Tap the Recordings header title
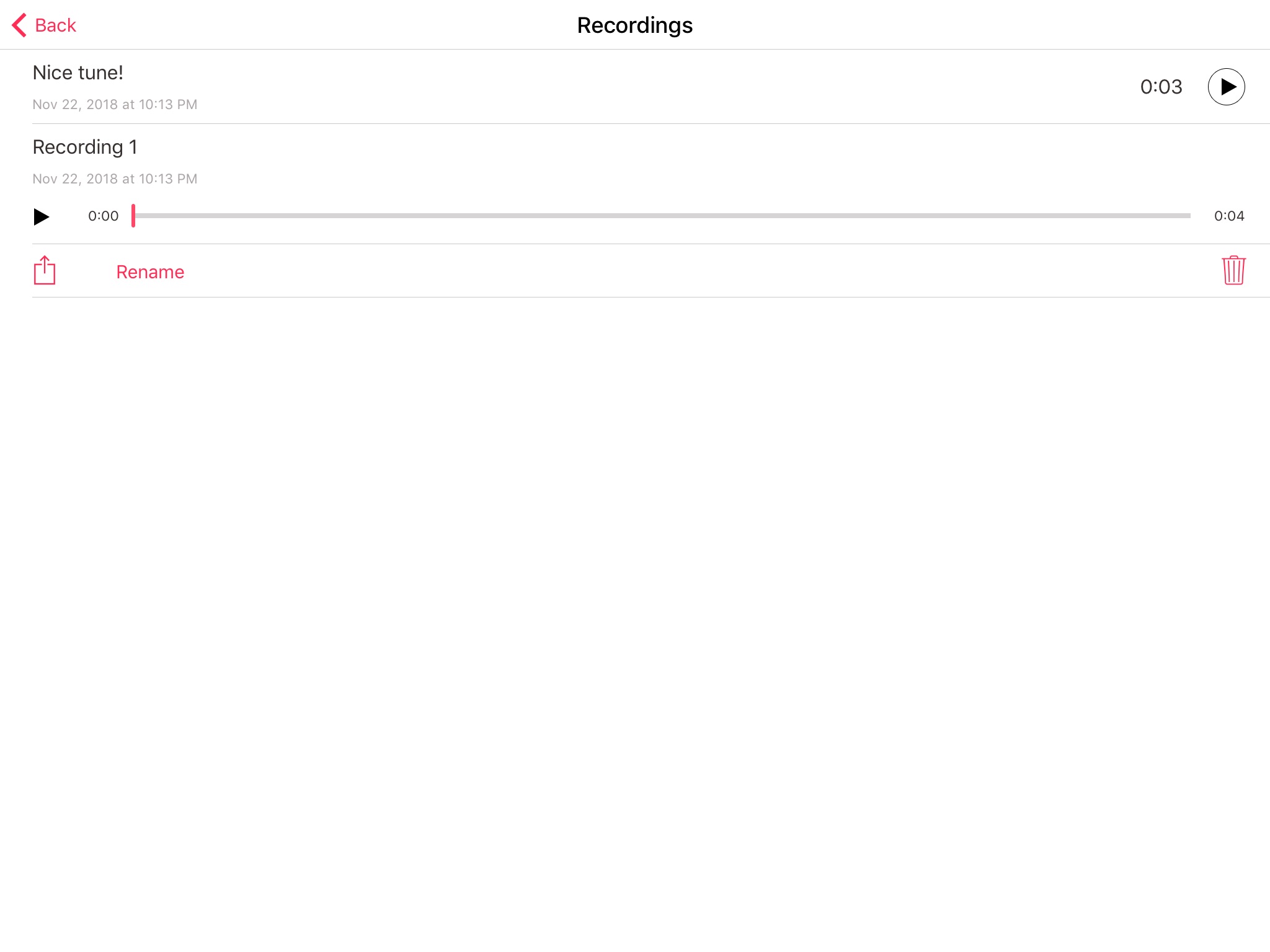Screen dimensions: 1270x952 (x=634, y=25)
